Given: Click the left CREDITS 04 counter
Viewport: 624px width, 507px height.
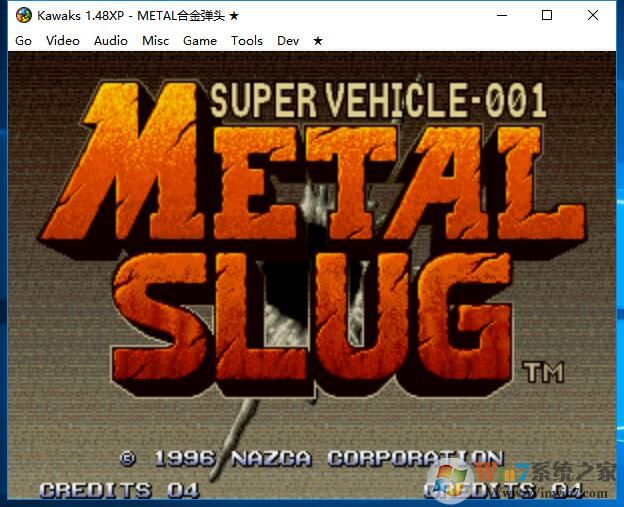Looking at the screenshot, I should point(119,490).
